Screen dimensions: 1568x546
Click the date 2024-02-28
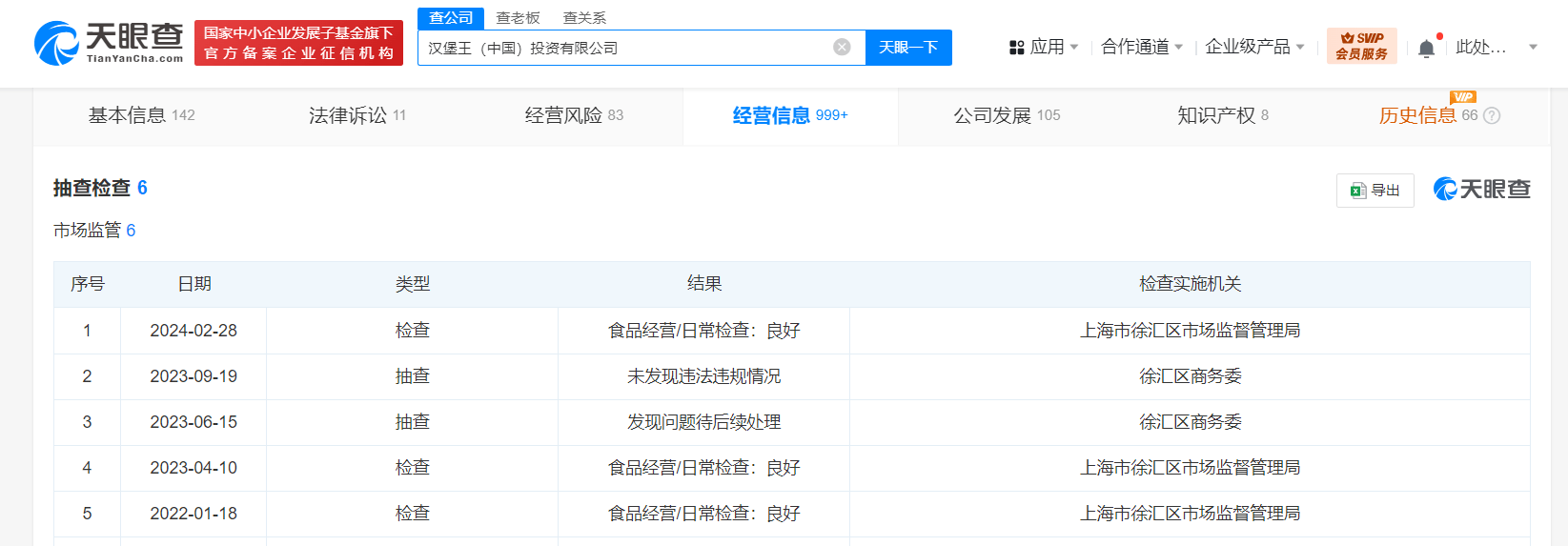pyautogui.click(x=193, y=331)
